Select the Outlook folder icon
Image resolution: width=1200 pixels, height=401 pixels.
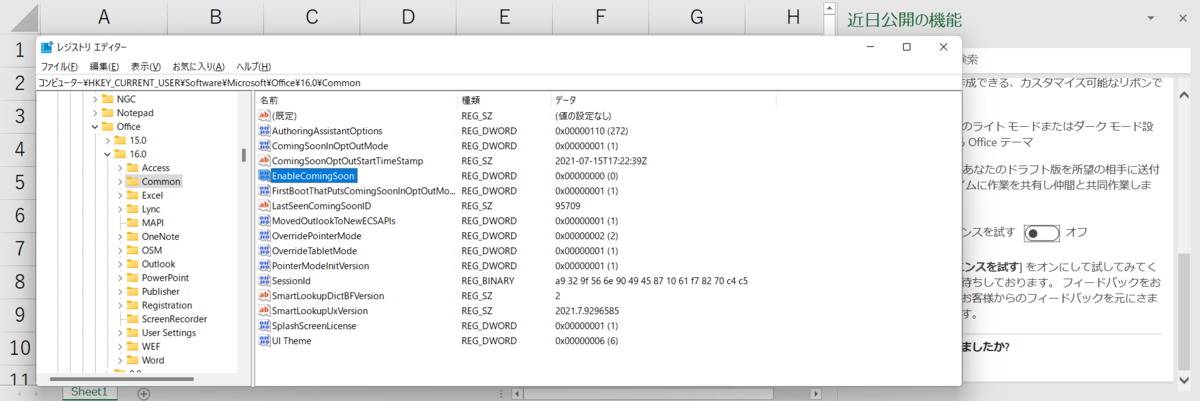tap(133, 264)
